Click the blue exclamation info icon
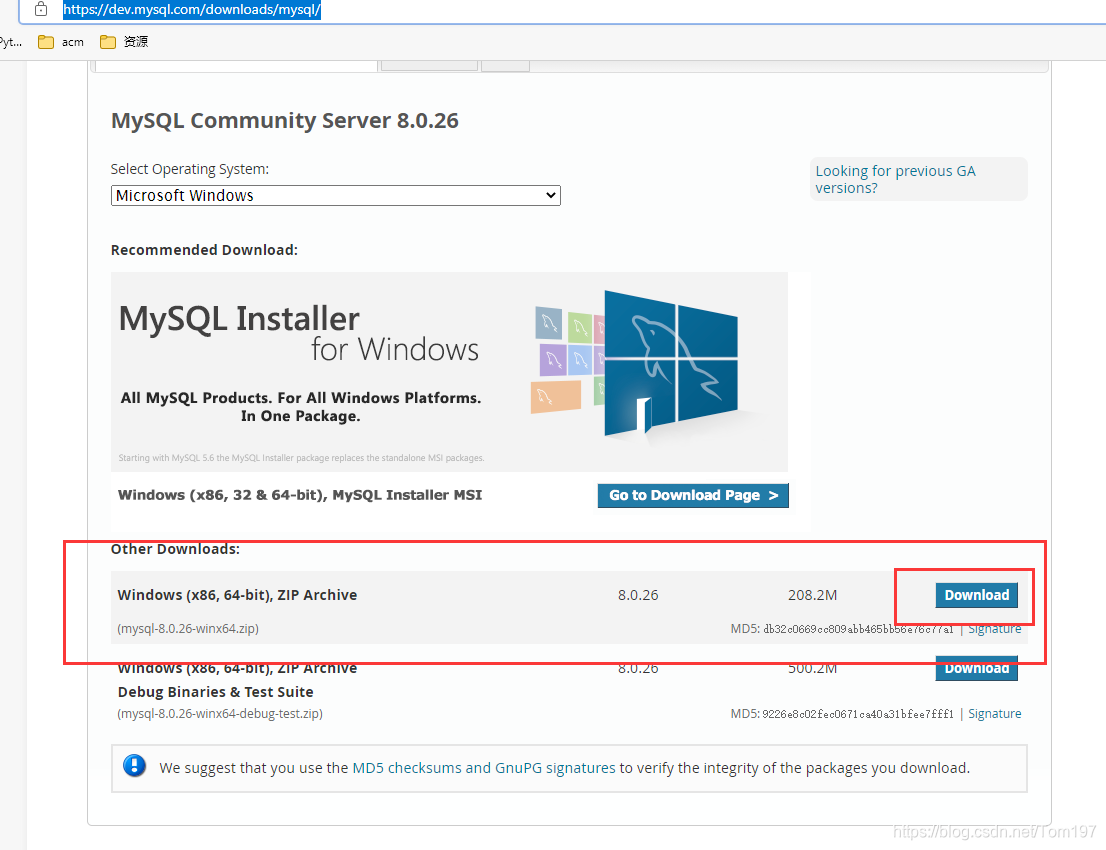 point(134,765)
